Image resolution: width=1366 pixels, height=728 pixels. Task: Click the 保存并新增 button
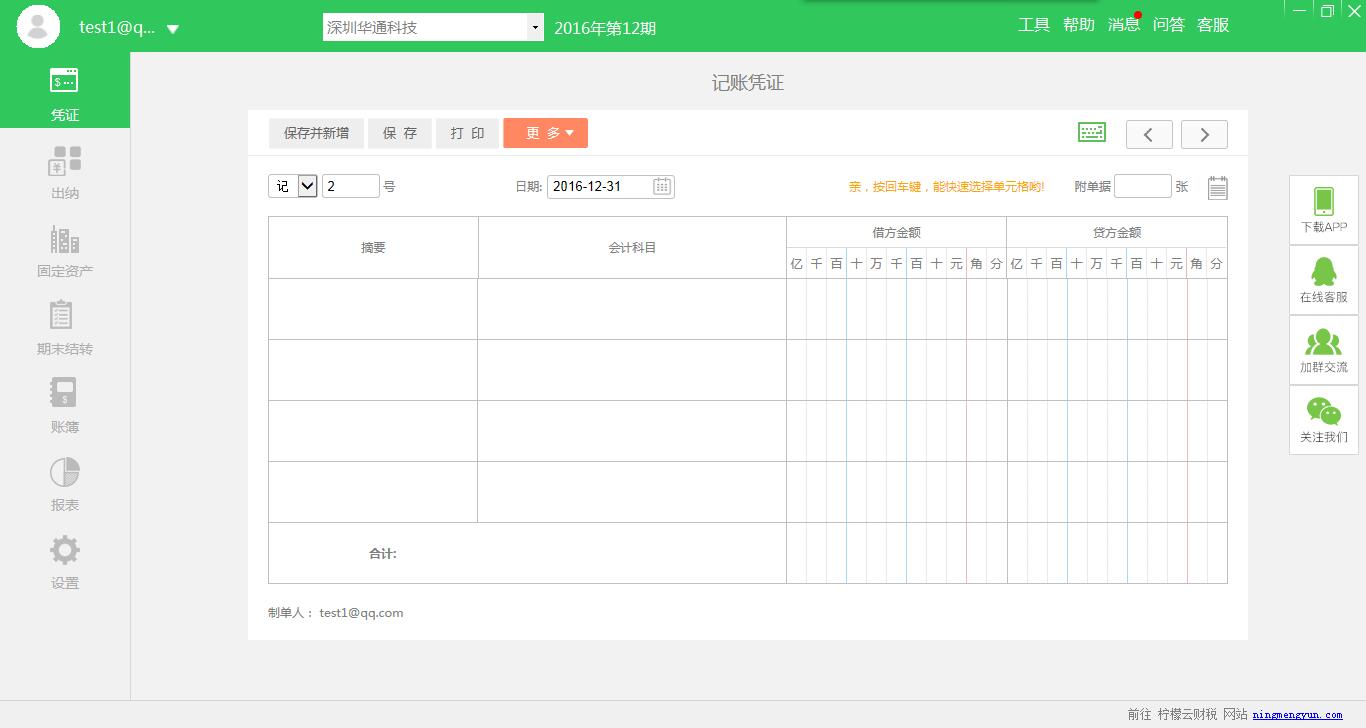tap(316, 132)
